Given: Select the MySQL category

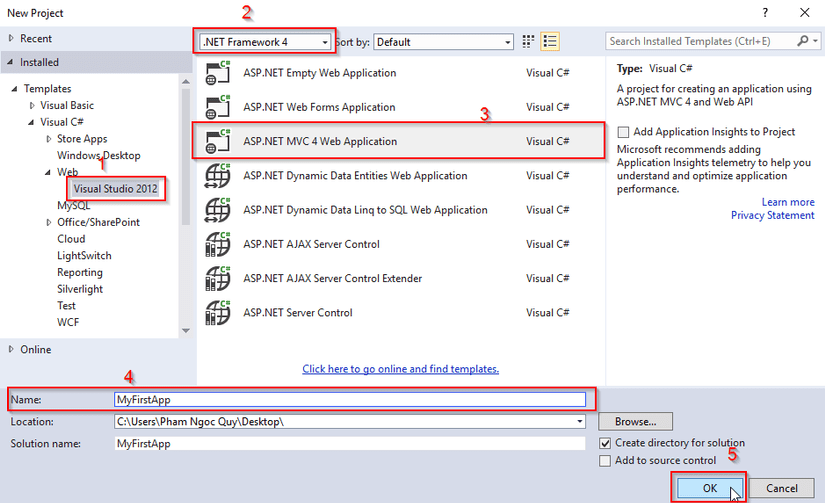Looking at the screenshot, I should tap(73, 205).
